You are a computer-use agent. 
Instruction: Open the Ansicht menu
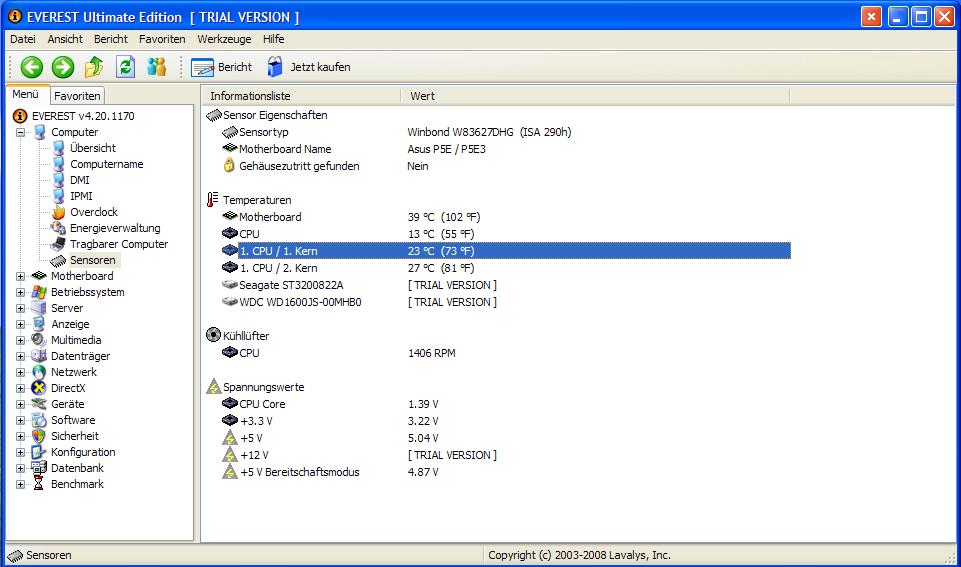pos(65,39)
